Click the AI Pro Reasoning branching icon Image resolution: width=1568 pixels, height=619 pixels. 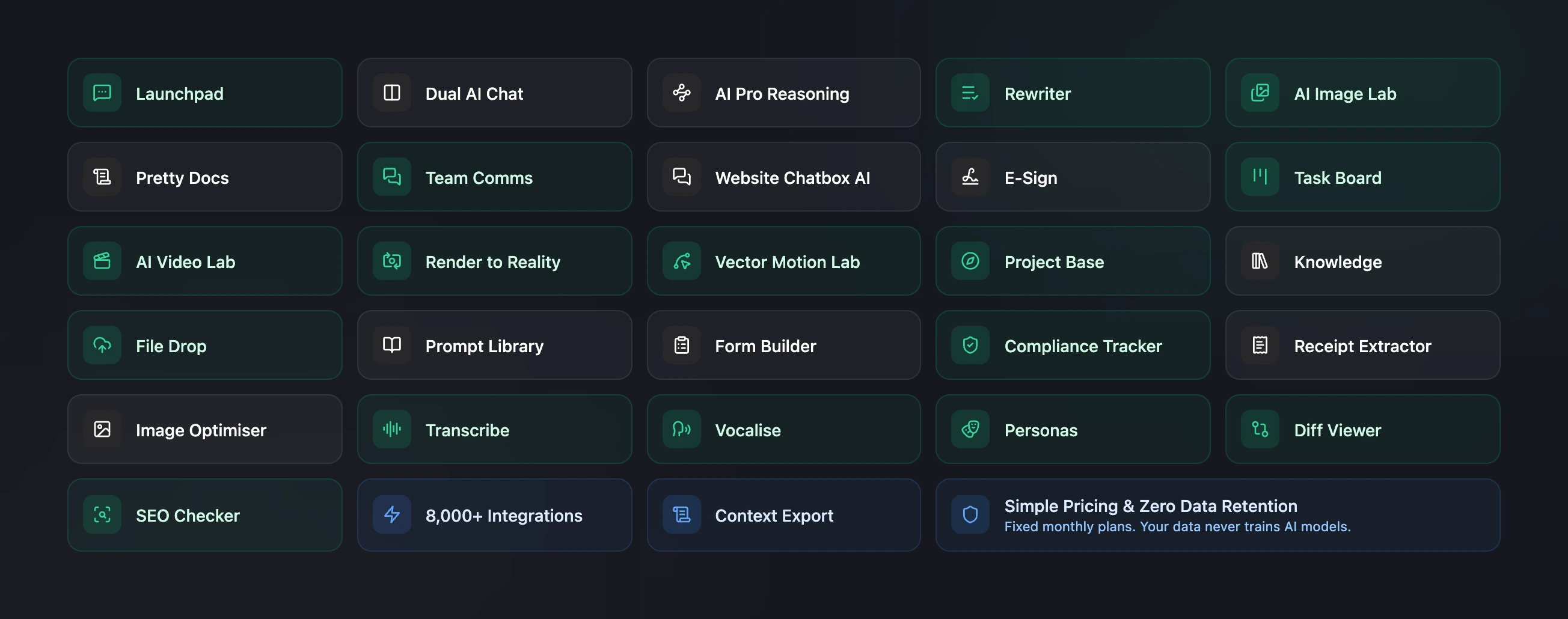coord(682,93)
